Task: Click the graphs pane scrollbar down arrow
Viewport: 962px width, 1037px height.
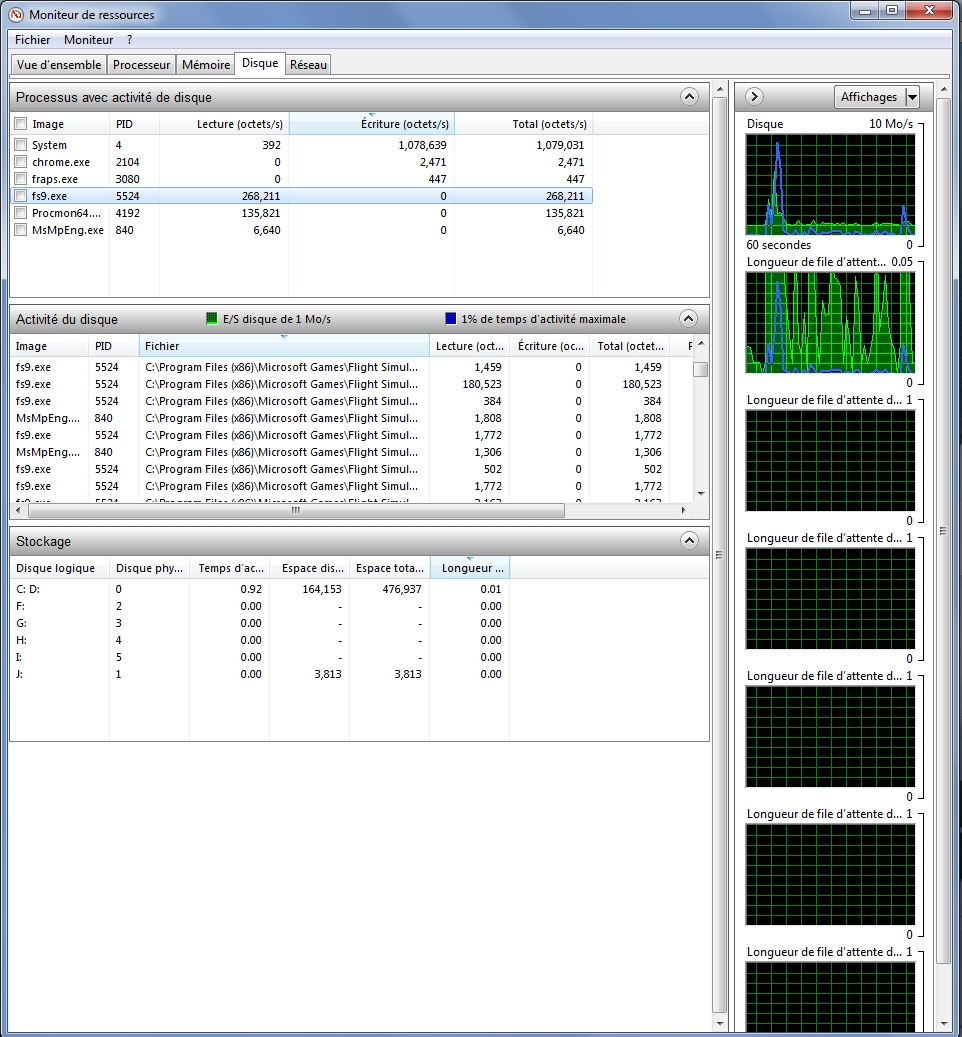Action: 943,1024
